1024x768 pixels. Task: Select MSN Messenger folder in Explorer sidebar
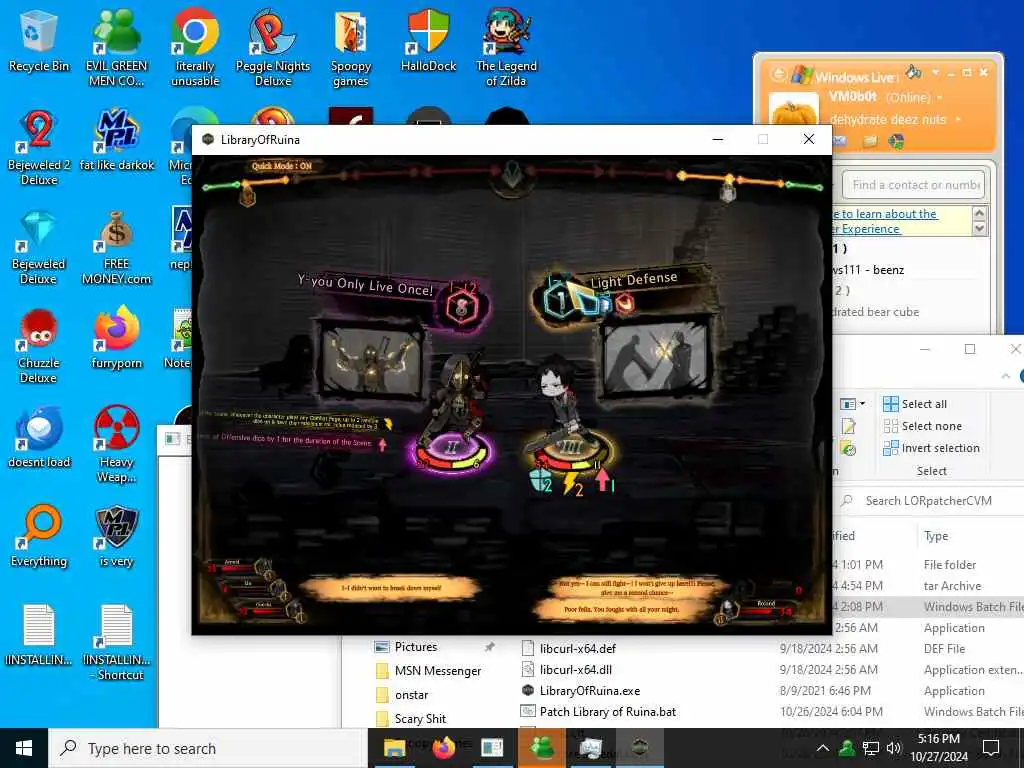[428, 671]
